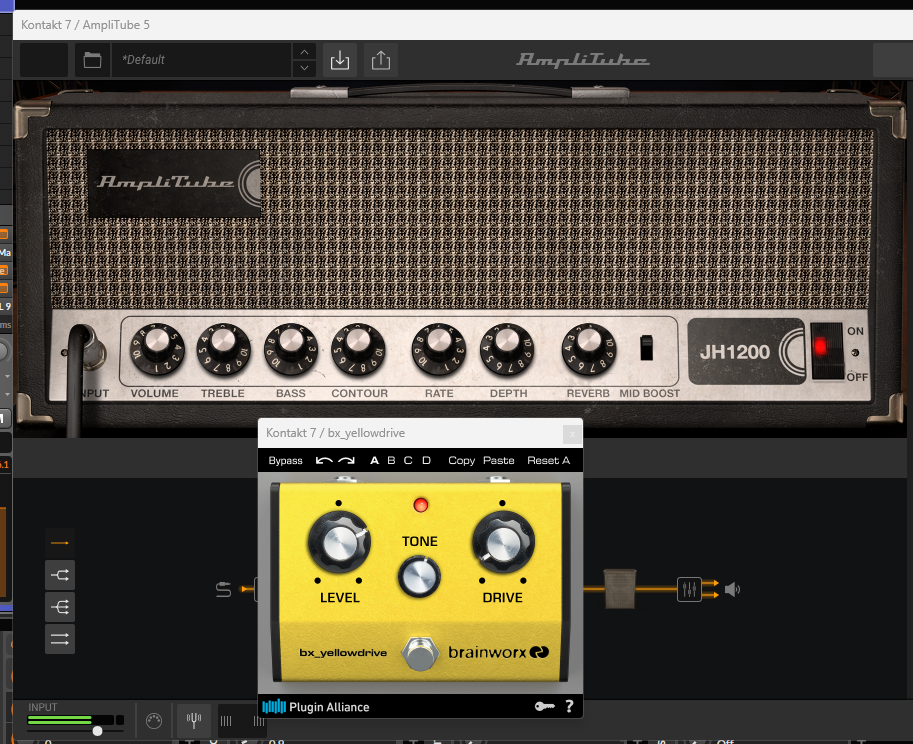Stomp the bx_yellowdrive footswitch
913x744 pixels.
pos(419,653)
